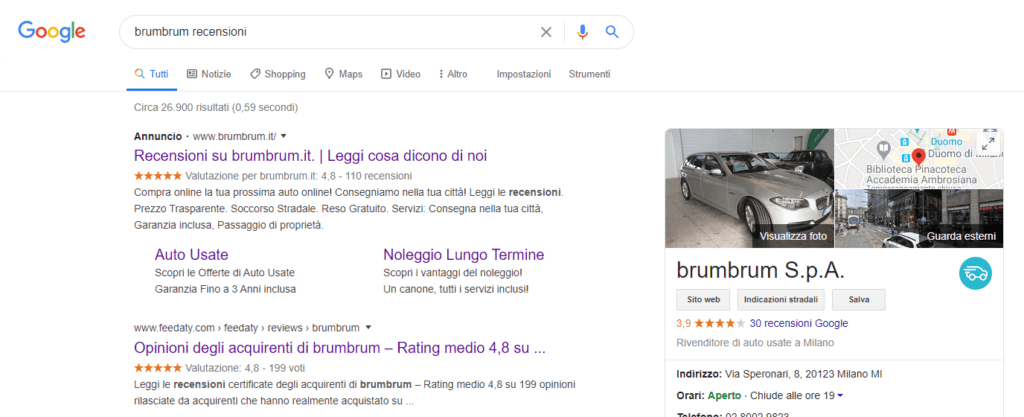Click the 'Circa 26.900 risultati' text
This screenshot has height=417, width=1024.
point(216,107)
